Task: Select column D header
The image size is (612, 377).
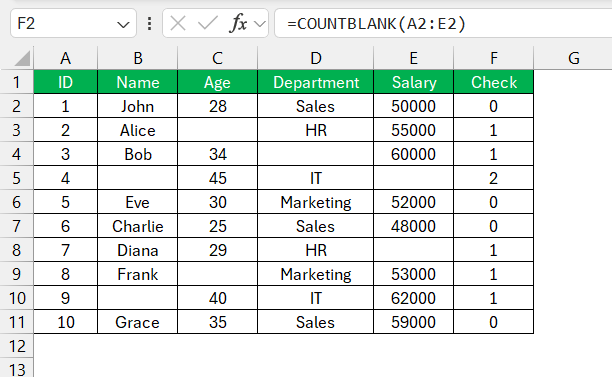Action: click(x=315, y=58)
